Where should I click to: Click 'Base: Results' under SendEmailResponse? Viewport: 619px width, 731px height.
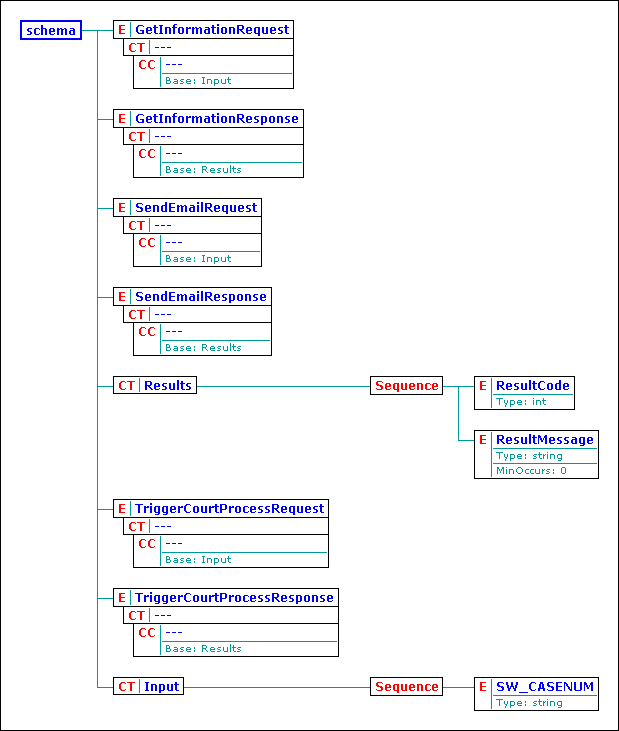203,348
